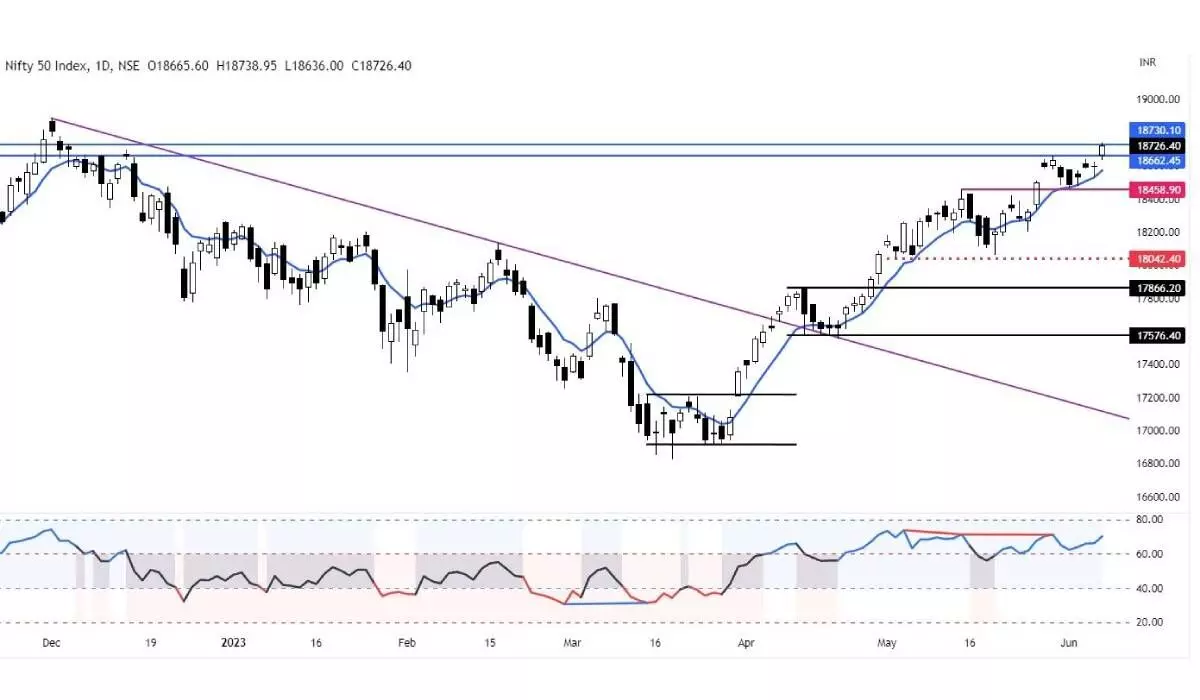Image resolution: width=1200 pixels, height=700 pixels.
Task: Click the latest white candle in June
Action: [x=1102, y=150]
